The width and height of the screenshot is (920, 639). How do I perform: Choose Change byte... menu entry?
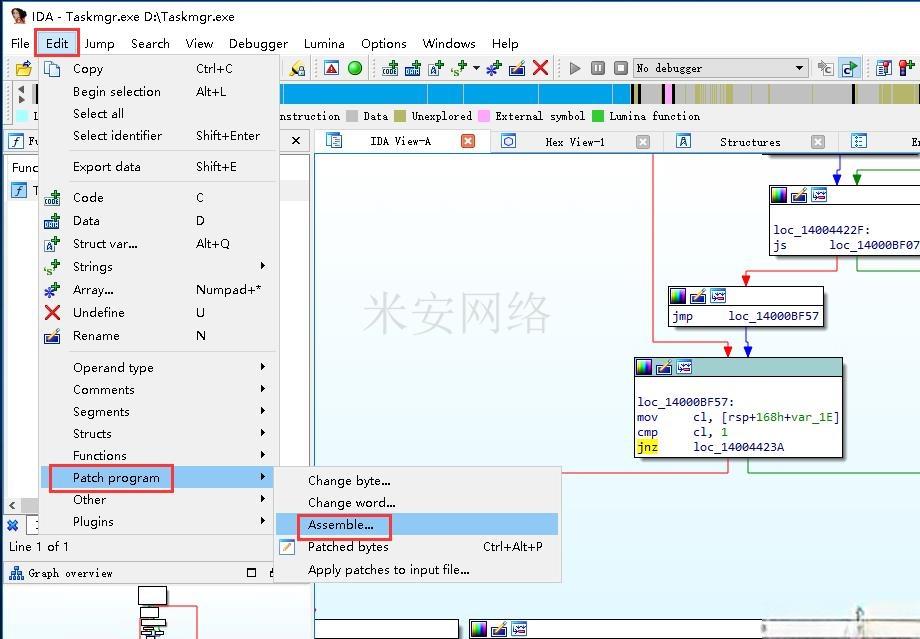(417, 481)
